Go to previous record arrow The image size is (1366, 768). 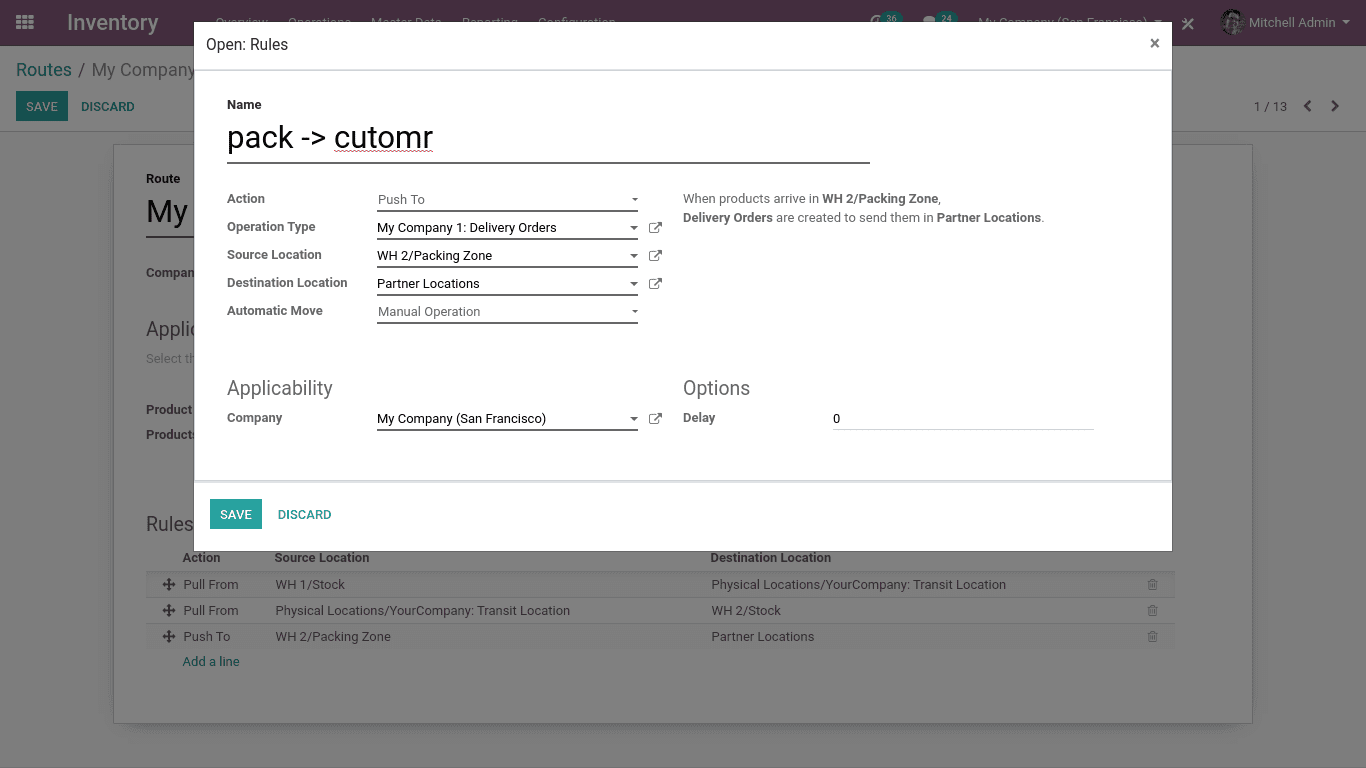click(x=1307, y=106)
